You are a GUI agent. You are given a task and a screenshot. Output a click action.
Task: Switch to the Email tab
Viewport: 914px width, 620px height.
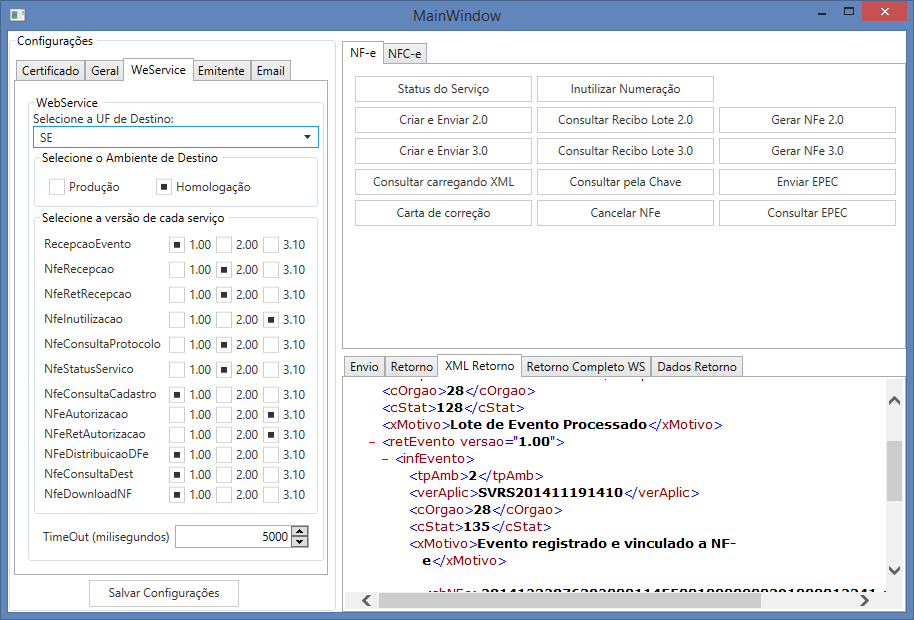(x=270, y=71)
